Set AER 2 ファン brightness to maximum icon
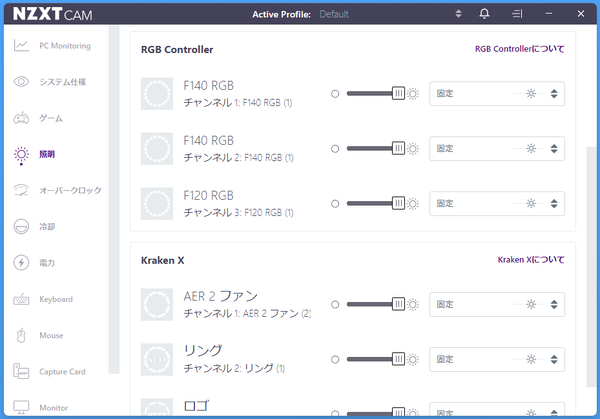Screen dimensions: 600x419 tap(412, 305)
